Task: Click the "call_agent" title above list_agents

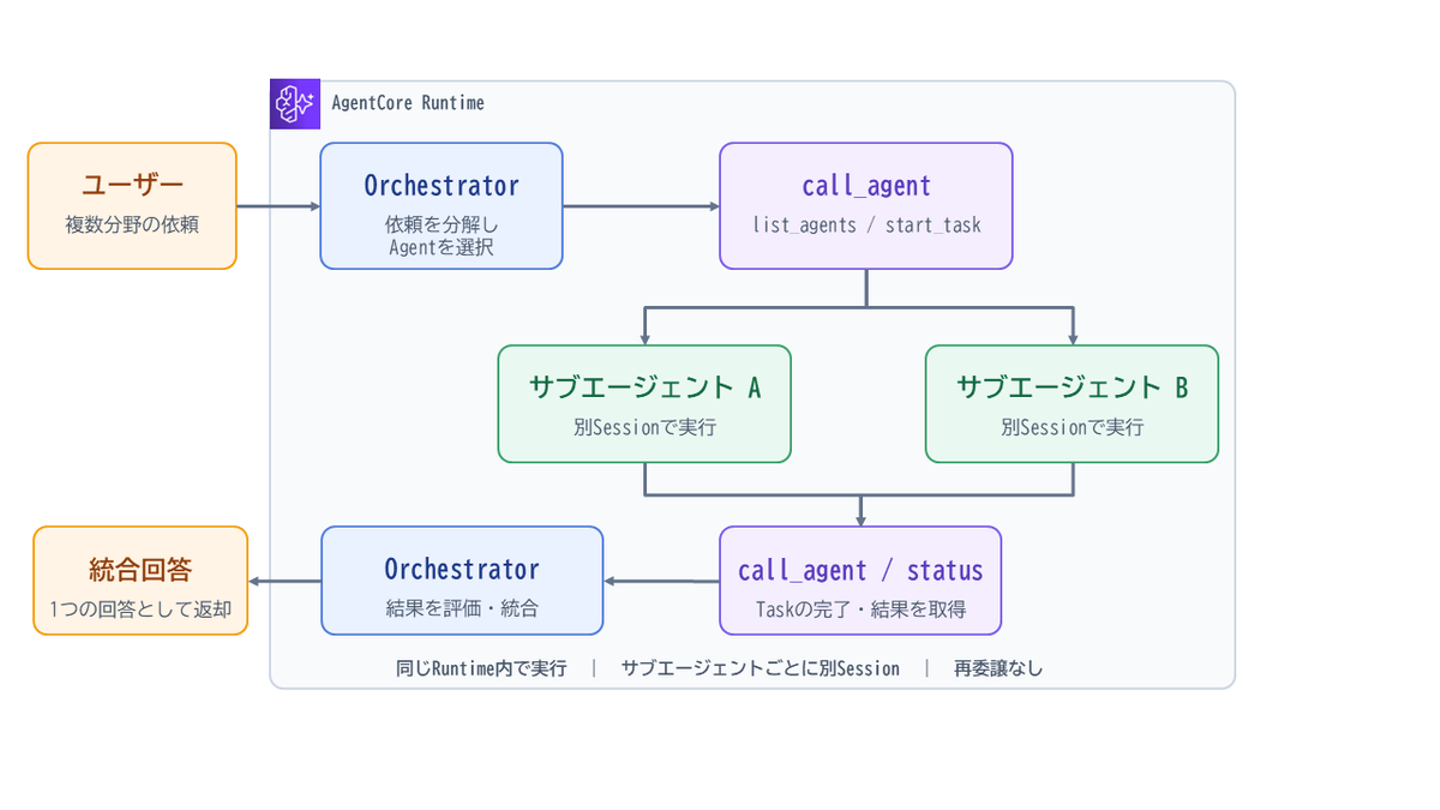Action: (866, 186)
